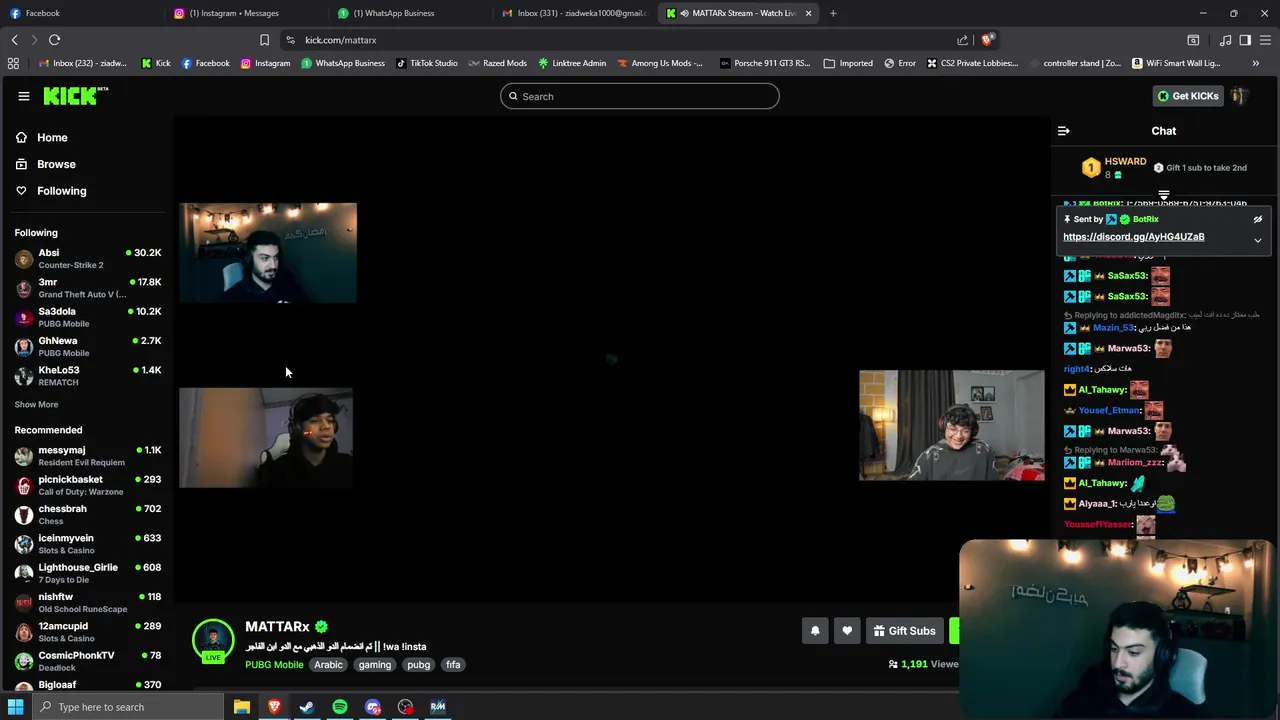Screen dimensions: 1280x720
Task: Hide the pinned BotRix message
Action: point(1258,219)
